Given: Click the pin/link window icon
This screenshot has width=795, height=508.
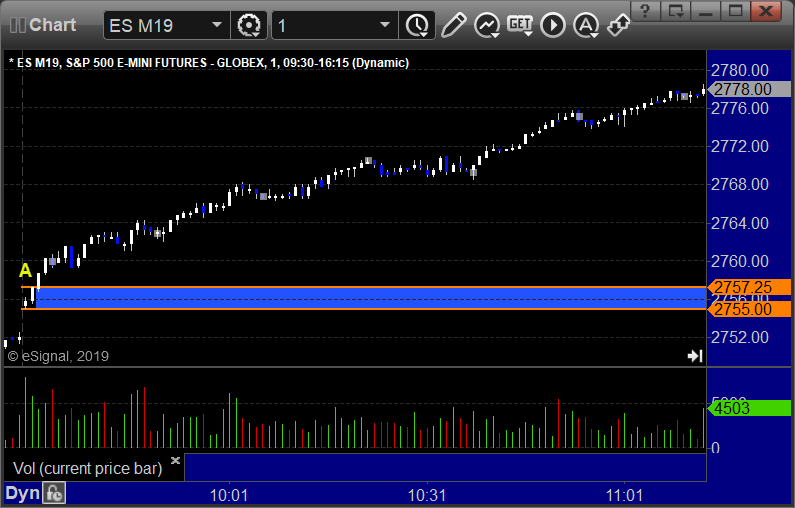Looking at the screenshot, I should [618, 25].
